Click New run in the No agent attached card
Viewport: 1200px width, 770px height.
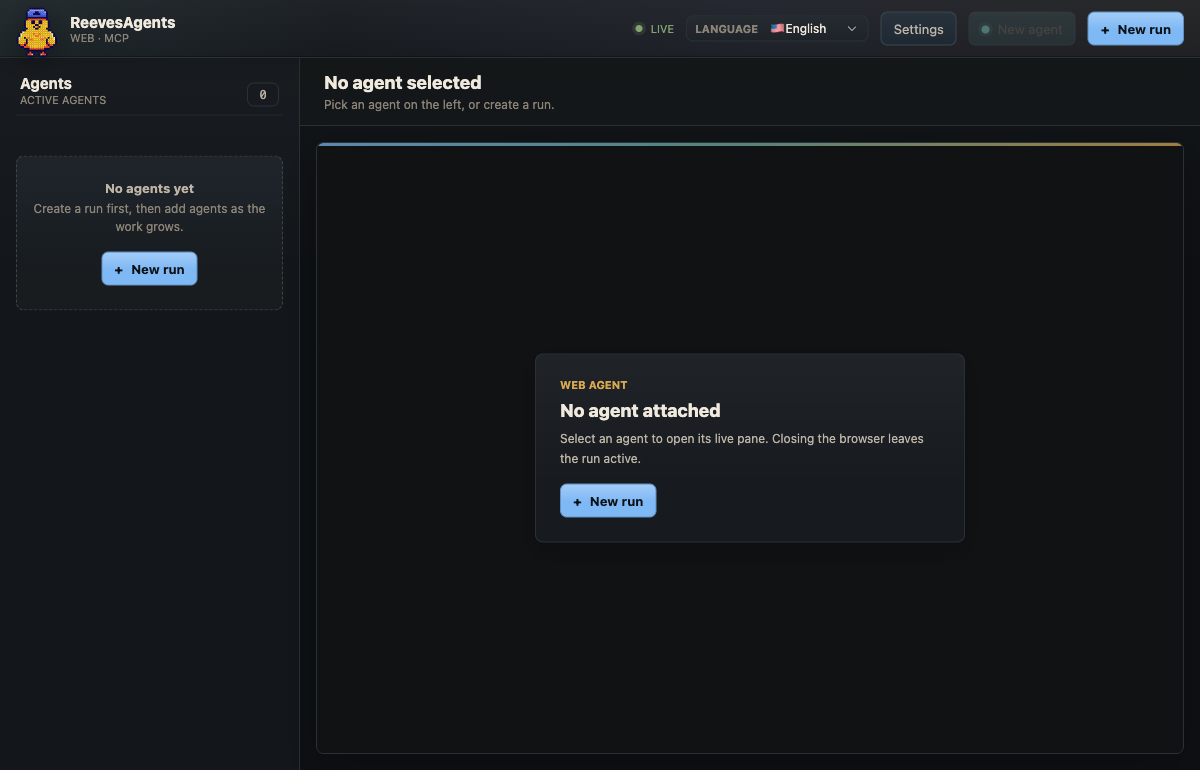608,501
